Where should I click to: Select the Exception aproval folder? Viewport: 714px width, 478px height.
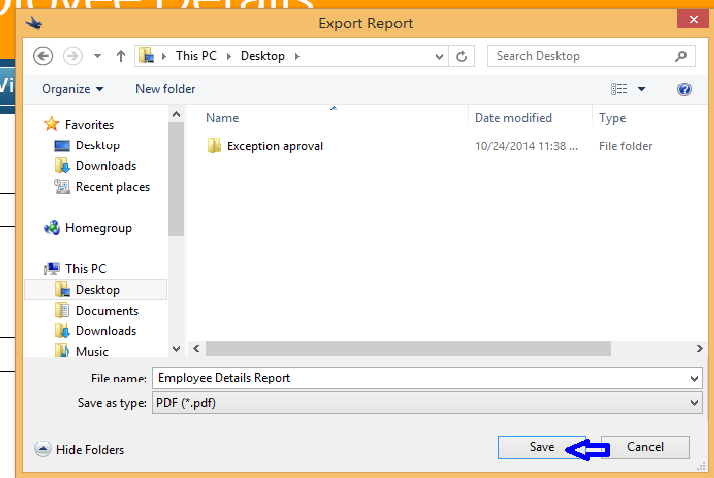[x=275, y=146]
